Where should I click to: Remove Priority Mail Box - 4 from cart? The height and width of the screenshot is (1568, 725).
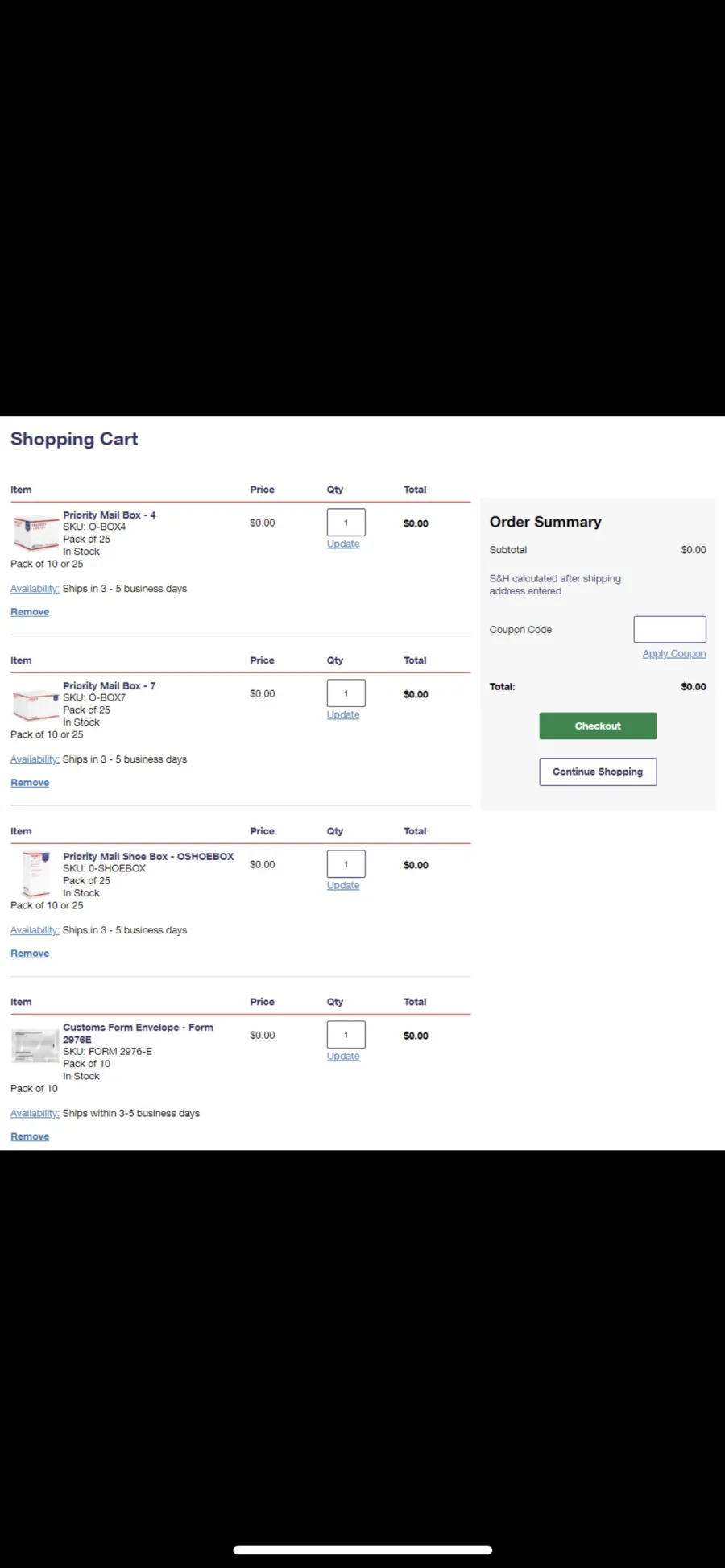[30, 612]
